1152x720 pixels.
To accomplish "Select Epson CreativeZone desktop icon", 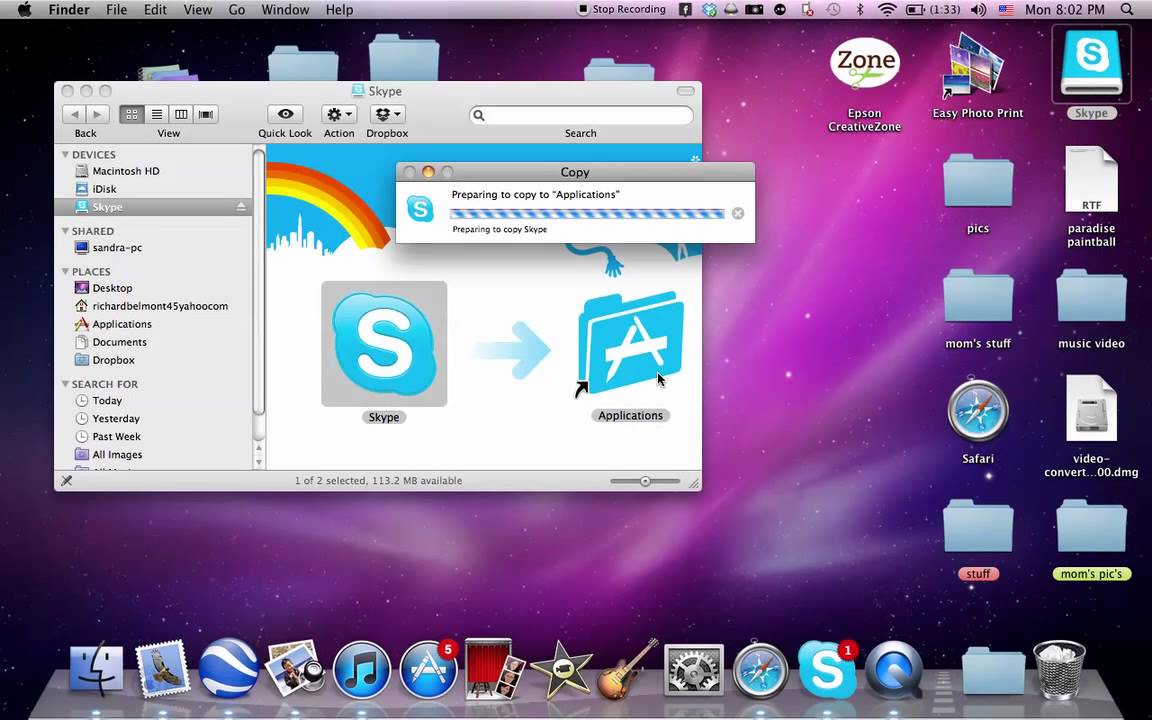I will [x=865, y=65].
